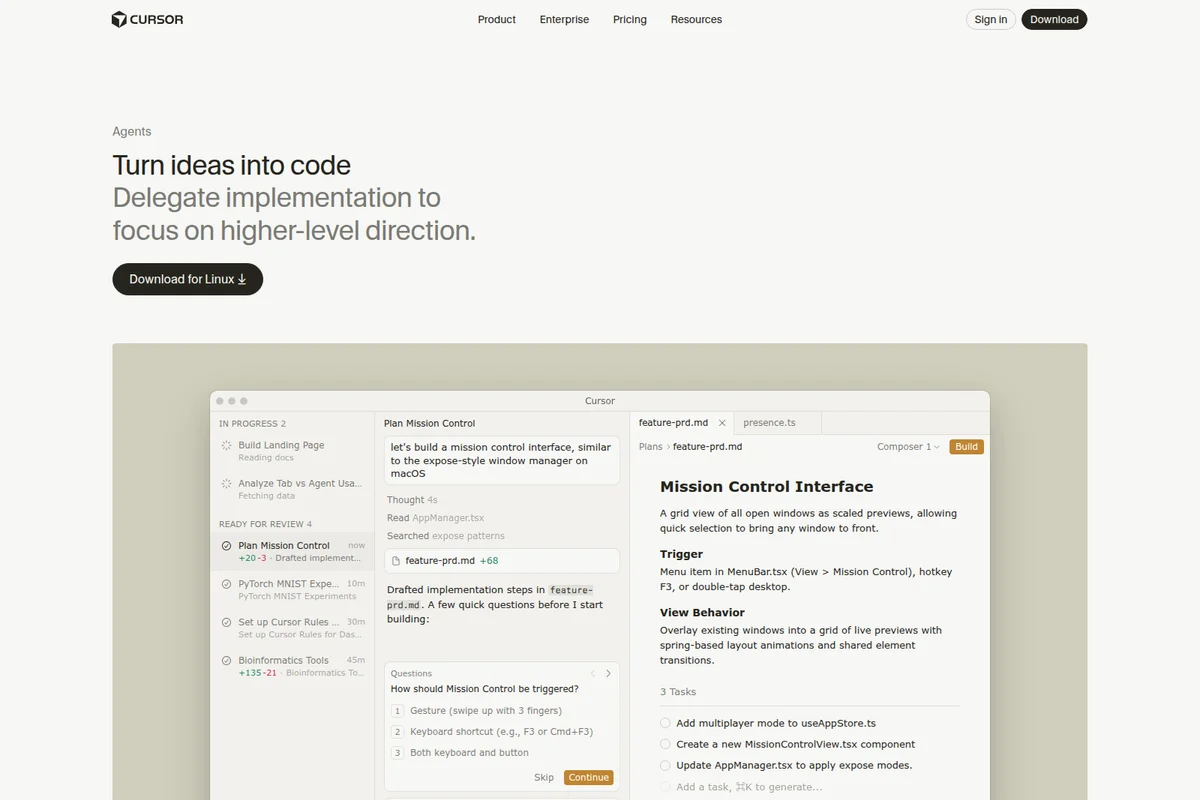Click the checkmark icon beside Set up Cursor Rules
The width and height of the screenshot is (1200, 800).
pos(225,622)
